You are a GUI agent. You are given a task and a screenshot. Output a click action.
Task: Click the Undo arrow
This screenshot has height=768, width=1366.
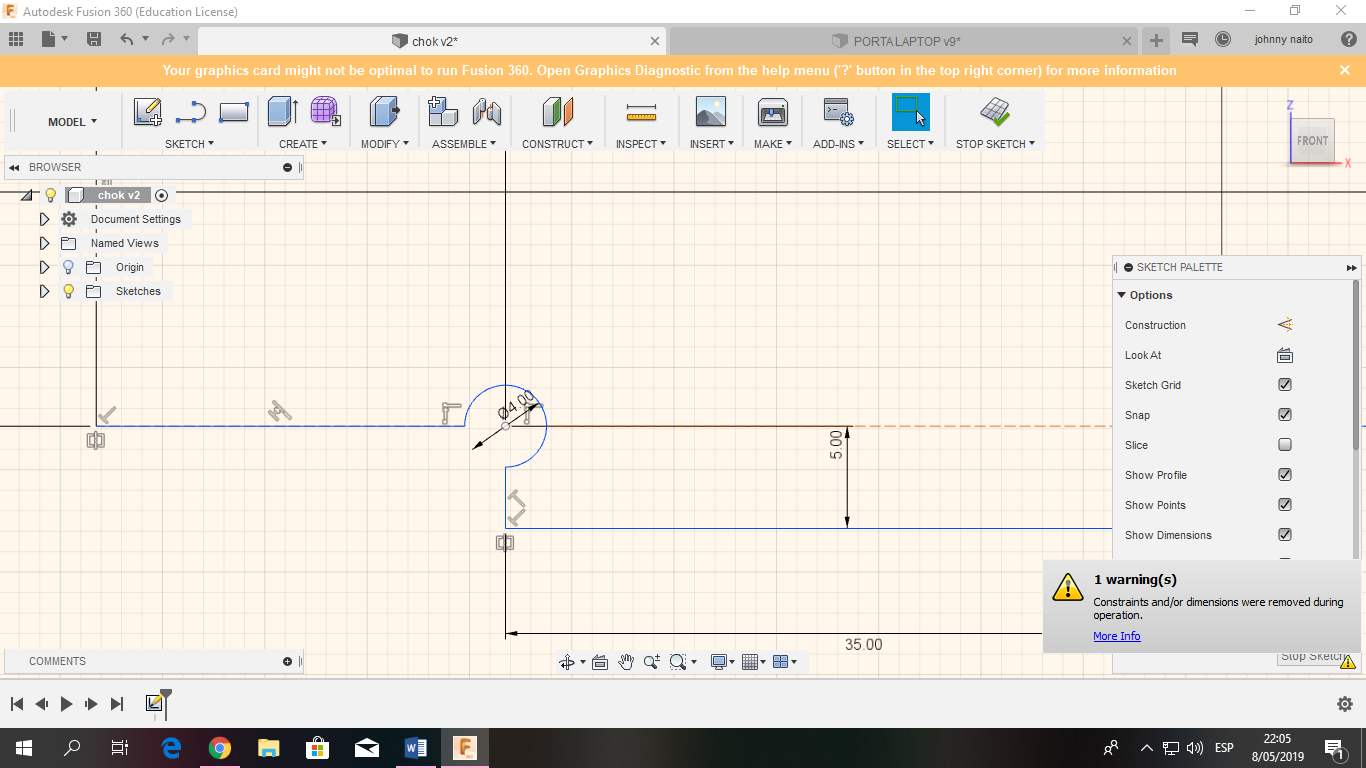pyautogui.click(x=126, y=39)
